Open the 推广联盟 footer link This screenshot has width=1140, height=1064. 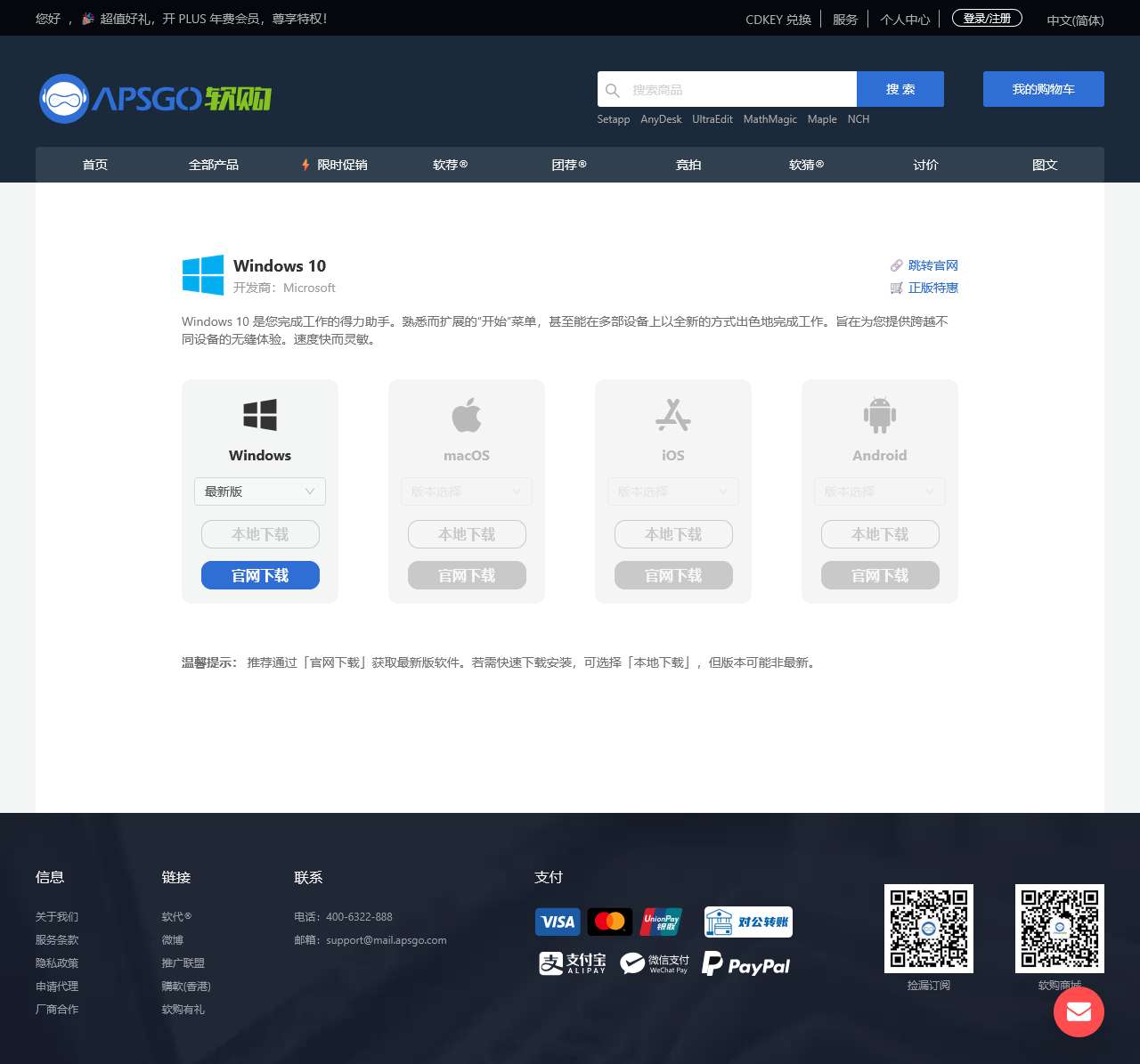coord(183,963)
